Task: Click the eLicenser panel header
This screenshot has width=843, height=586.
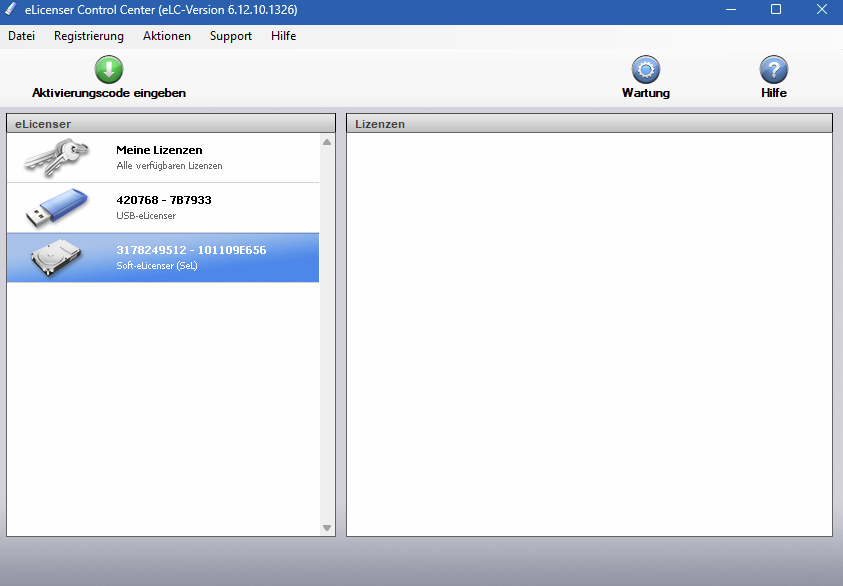Action: coord(171,124)
